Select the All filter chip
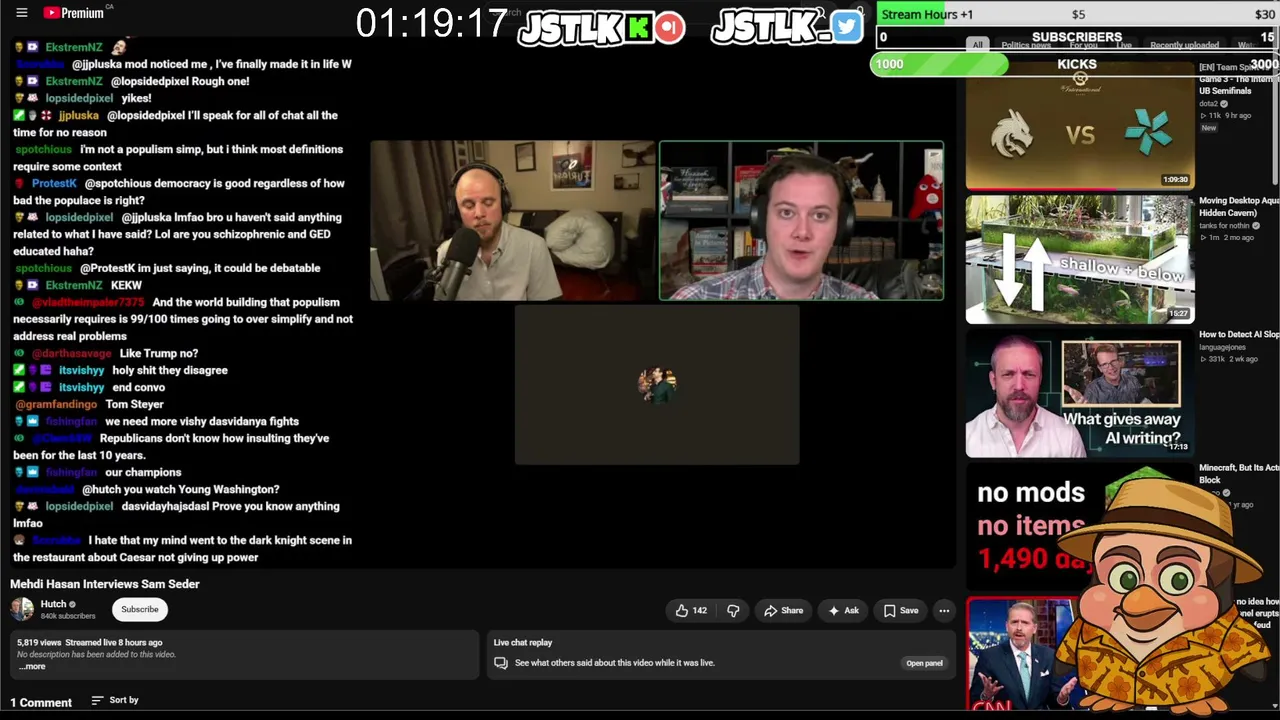This screenshot has height=720, width=1280. pyautogui.click(x=977, y=45)
